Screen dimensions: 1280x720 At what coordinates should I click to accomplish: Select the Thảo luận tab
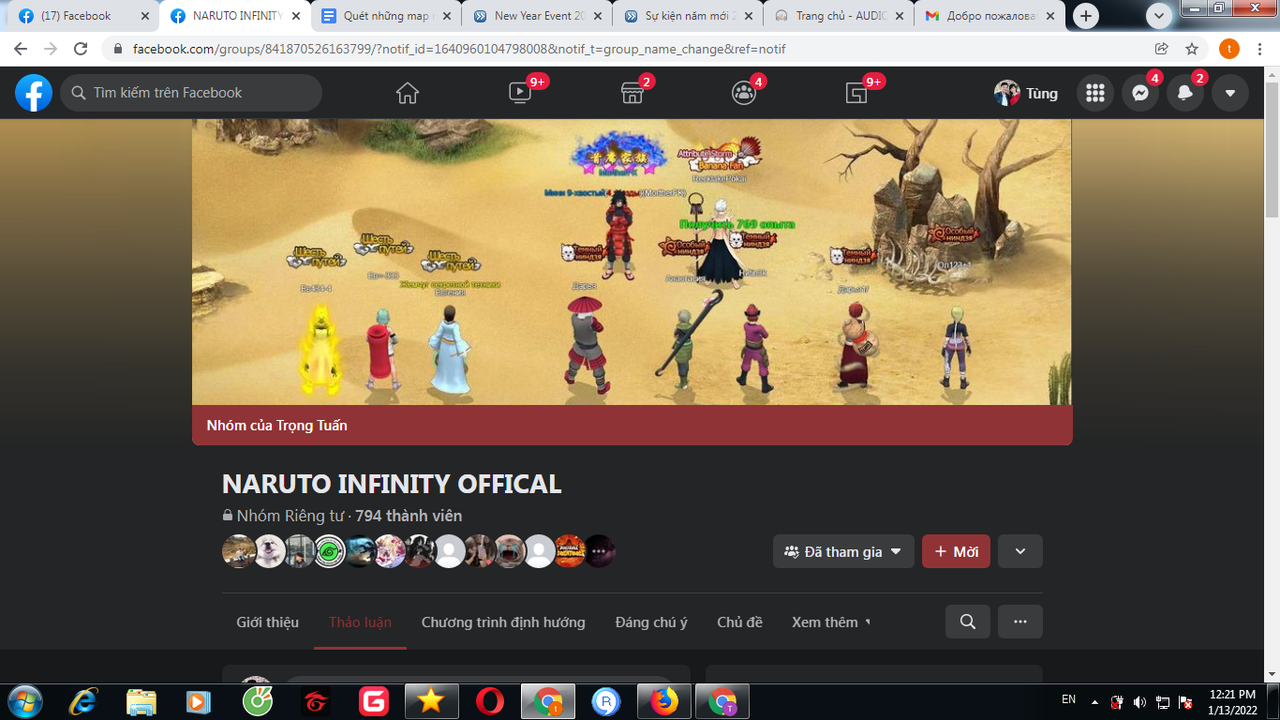(x=360, y=622)
